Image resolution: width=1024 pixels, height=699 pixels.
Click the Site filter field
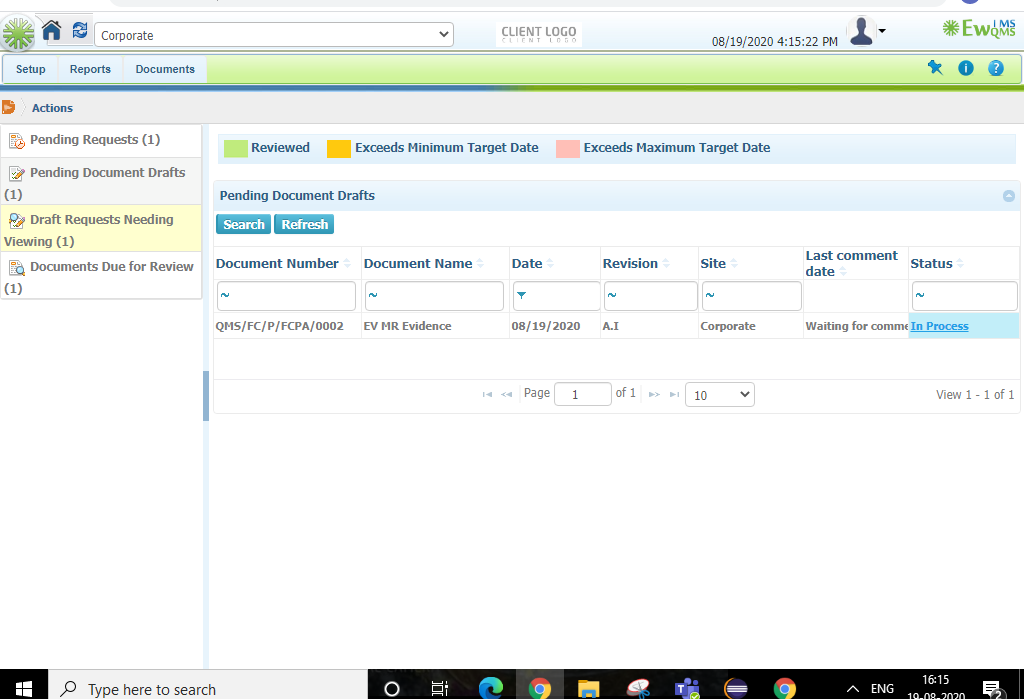tap(752, 296)
